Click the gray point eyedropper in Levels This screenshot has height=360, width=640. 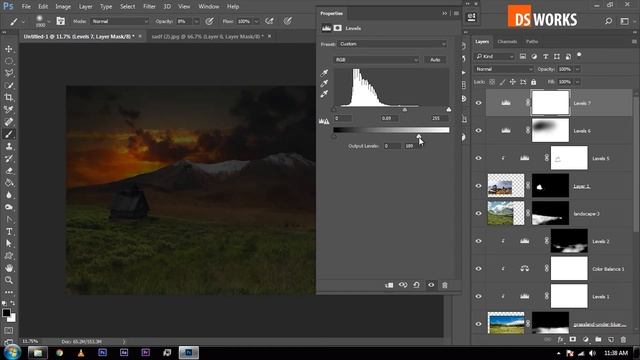[x=324, y=84]
